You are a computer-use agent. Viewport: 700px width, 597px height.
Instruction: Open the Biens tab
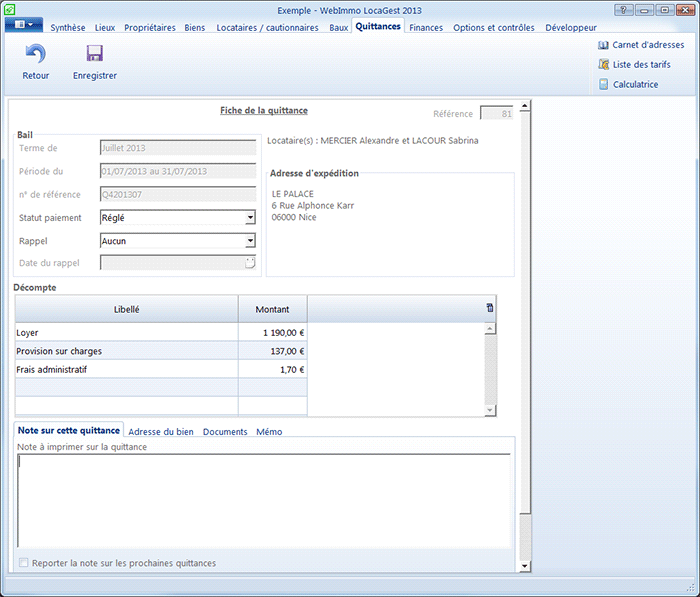(x=195, y=28)
